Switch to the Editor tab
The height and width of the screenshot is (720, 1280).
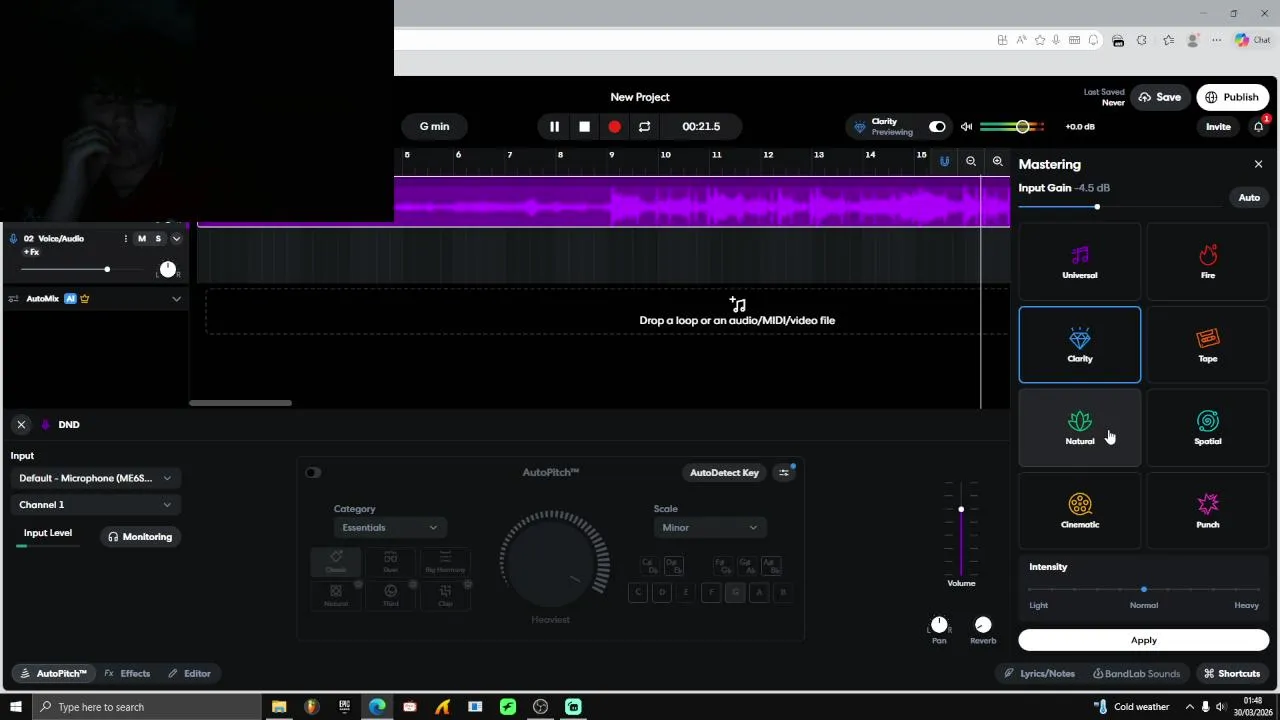[x=189, y=674]
